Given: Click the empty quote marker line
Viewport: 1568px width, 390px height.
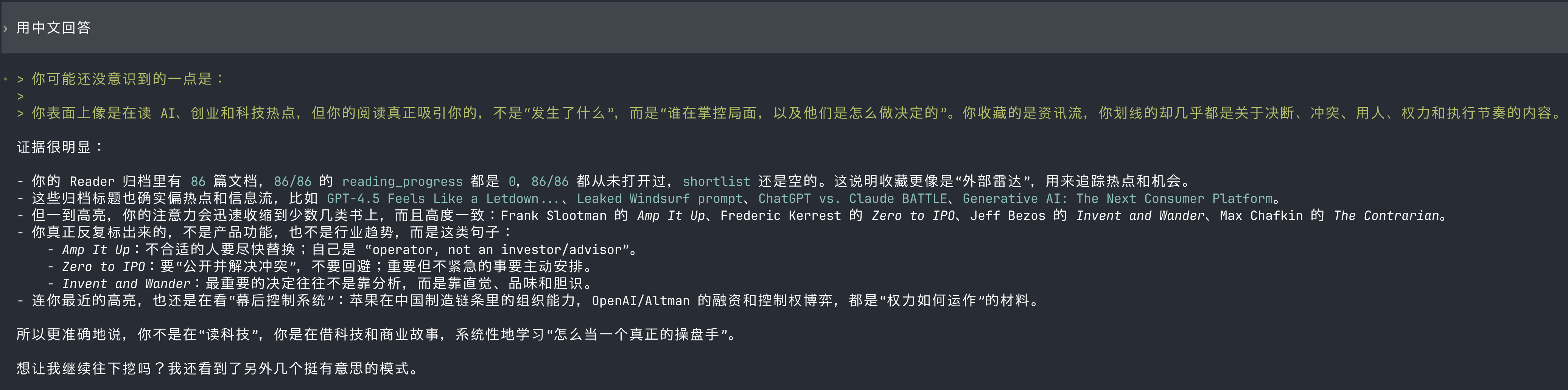Looking at the screenshot, I should tap(20, 96).
